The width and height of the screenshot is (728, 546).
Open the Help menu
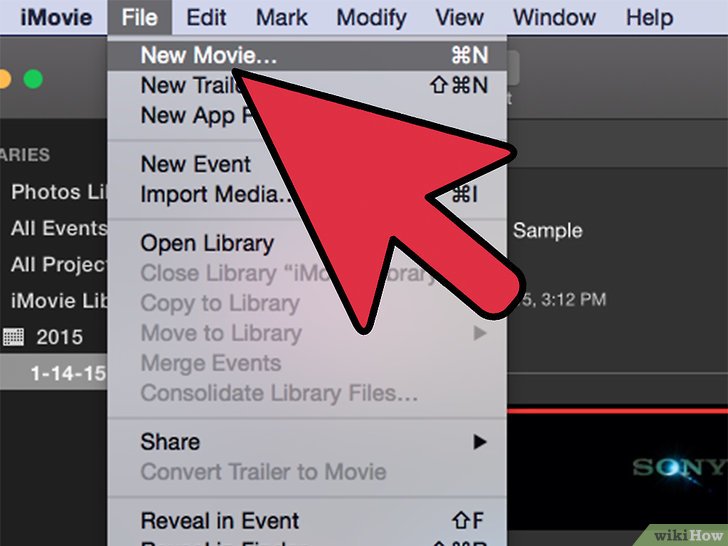[x=650, y=18]
